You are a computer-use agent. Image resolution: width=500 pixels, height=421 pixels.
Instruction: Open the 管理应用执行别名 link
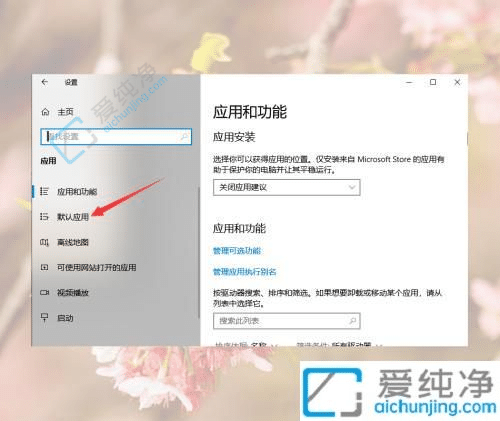click(245, 272)
